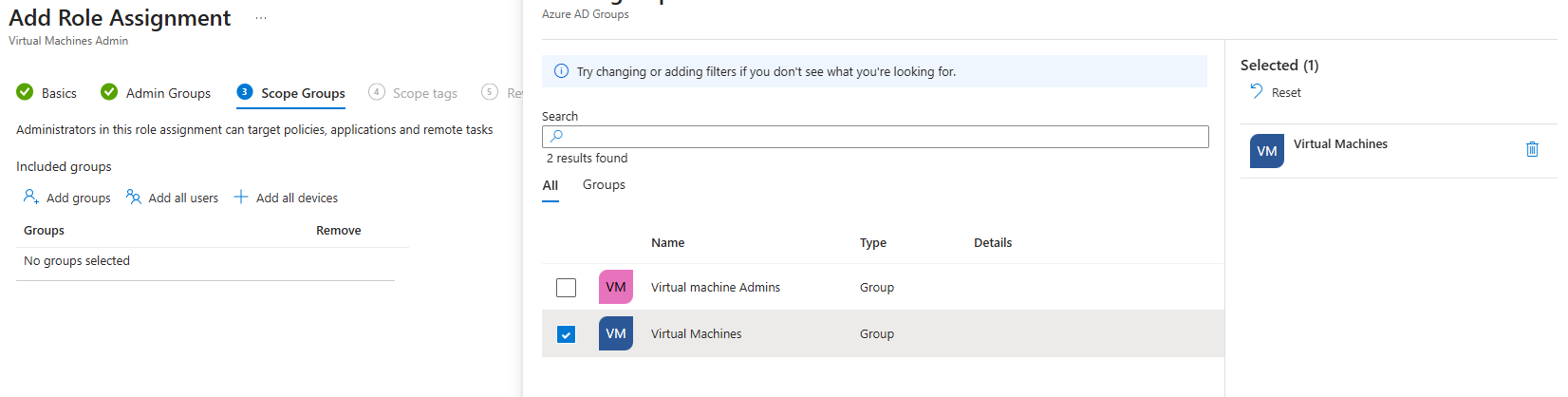Click the blue VM avatar in results list

(615, 333)
